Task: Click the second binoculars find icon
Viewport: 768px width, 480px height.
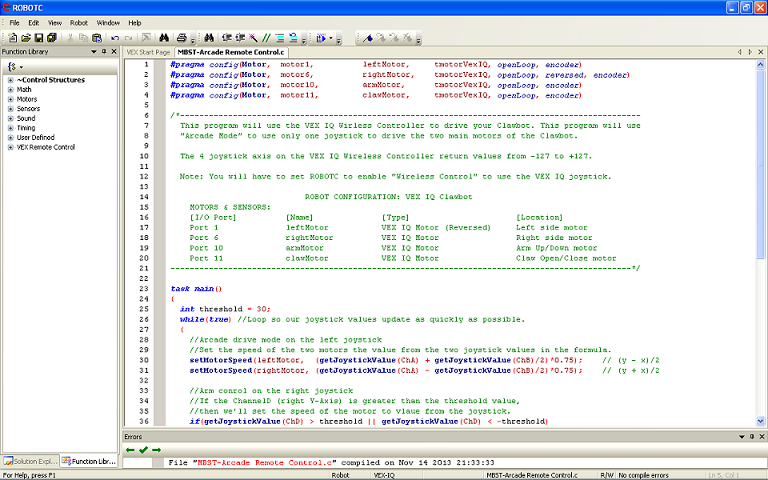Action: pyautogui.click(x=209, y=38)
